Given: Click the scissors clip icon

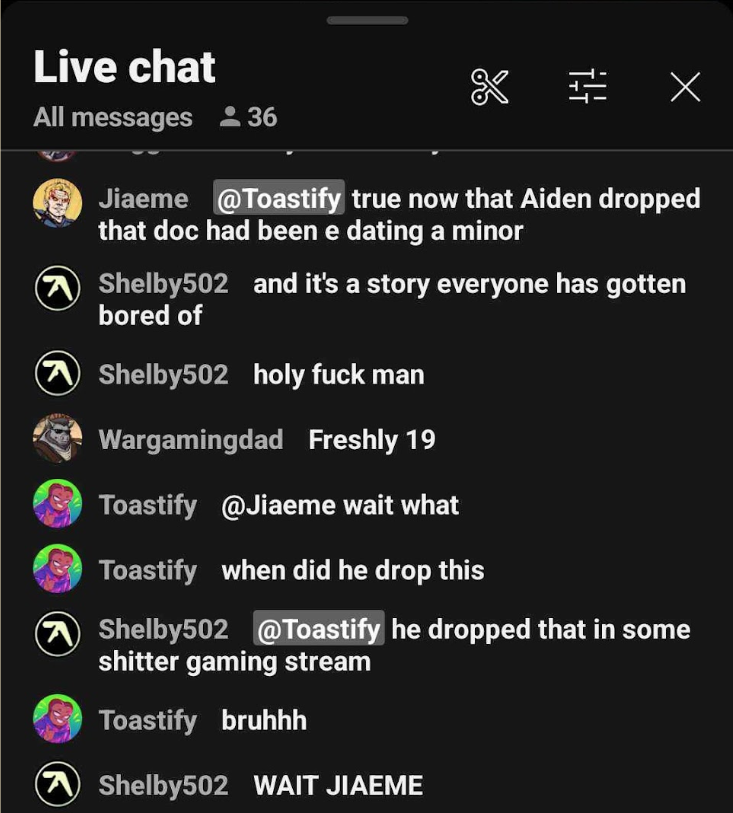Looking at the screenshot, I should click(x=489, y=87).
